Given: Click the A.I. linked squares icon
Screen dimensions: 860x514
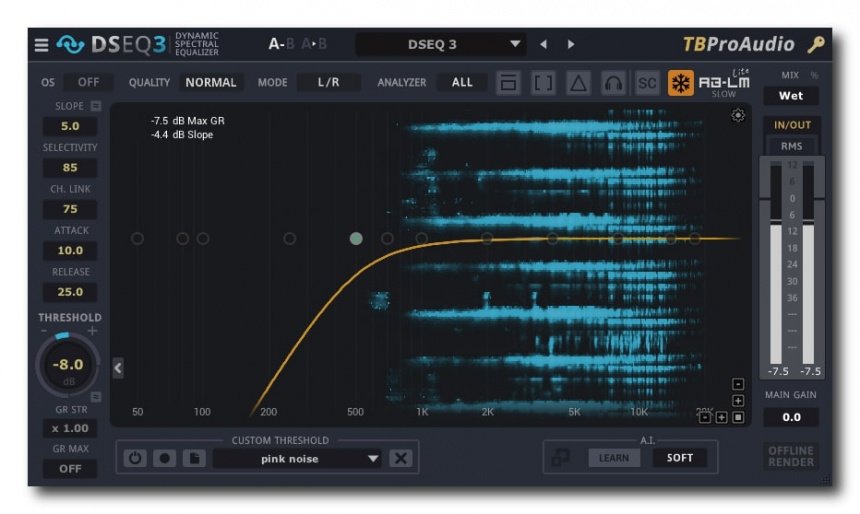Looking at the screenshot, I should pos(561,457).
